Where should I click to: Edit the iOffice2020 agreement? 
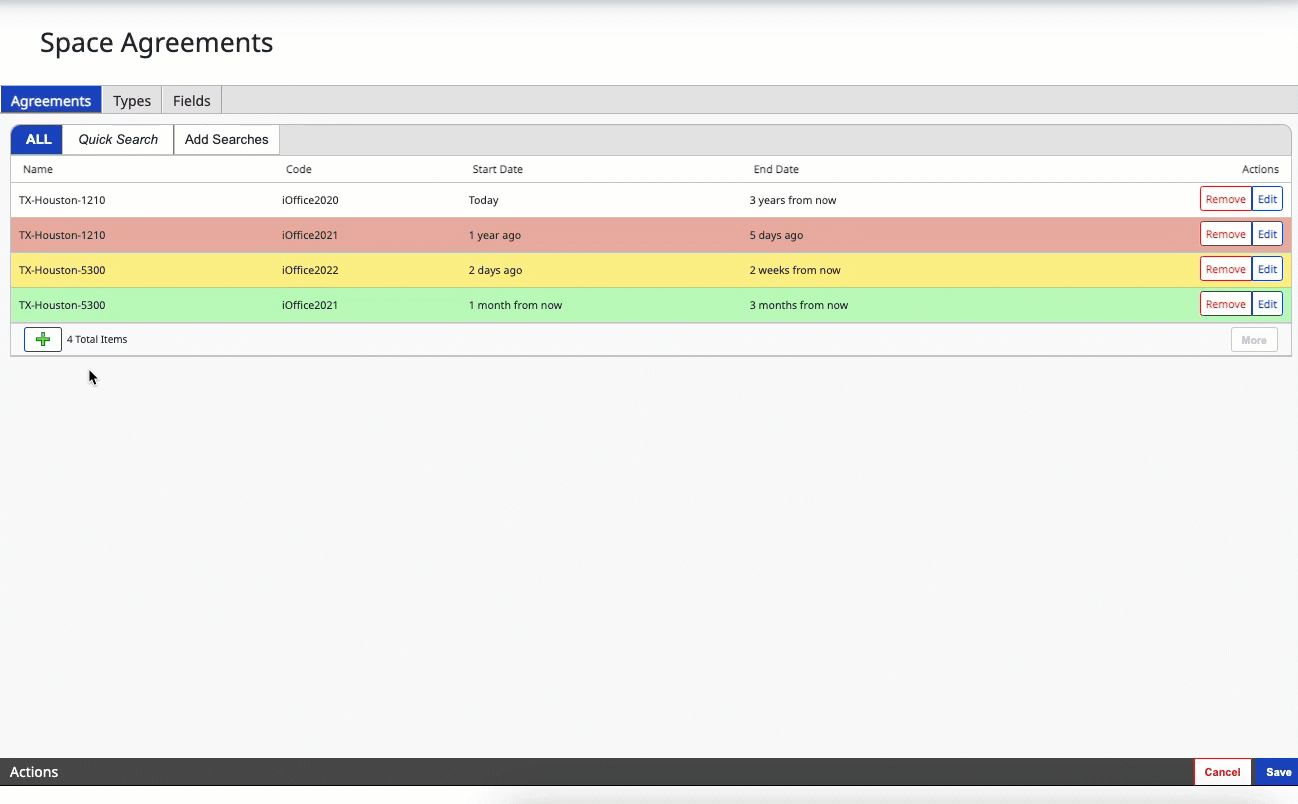tap(1267, 198)
